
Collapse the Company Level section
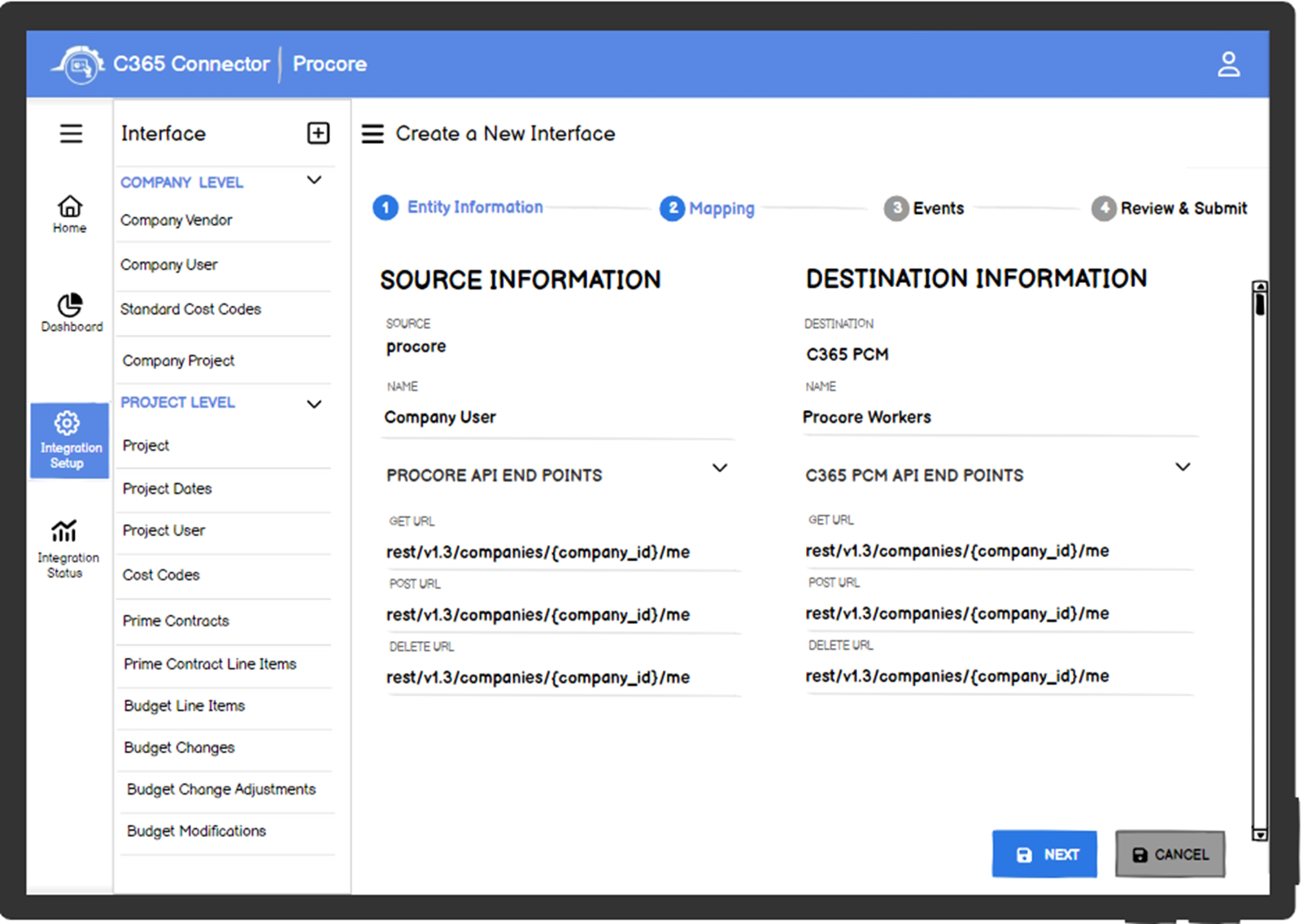tap(314, 180)
